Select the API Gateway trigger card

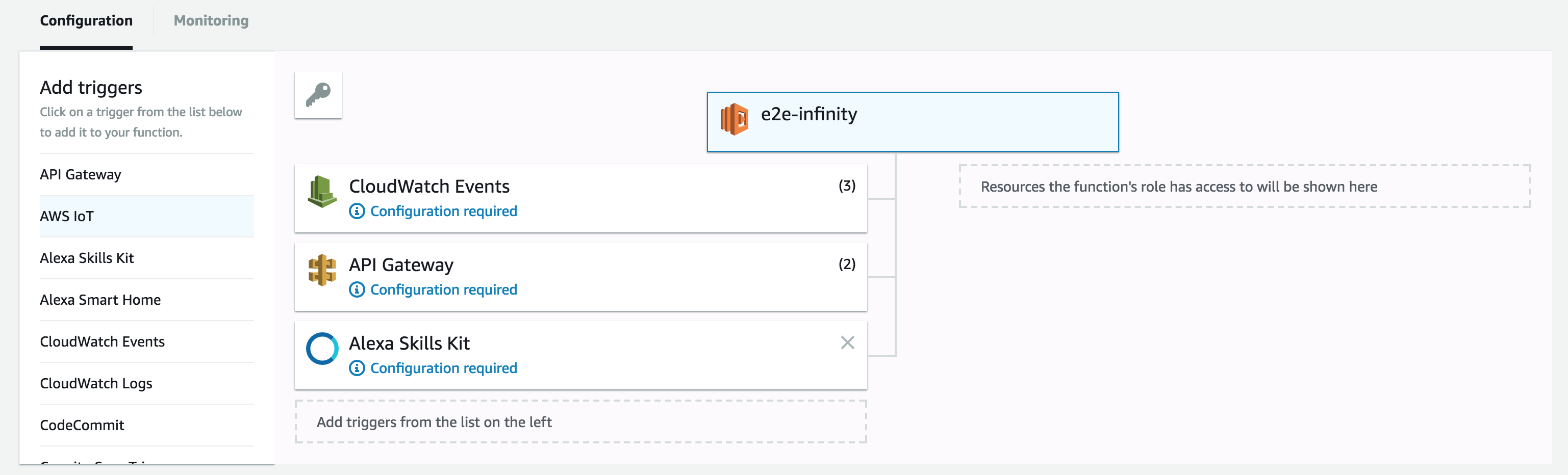click(x=580, y=277)
